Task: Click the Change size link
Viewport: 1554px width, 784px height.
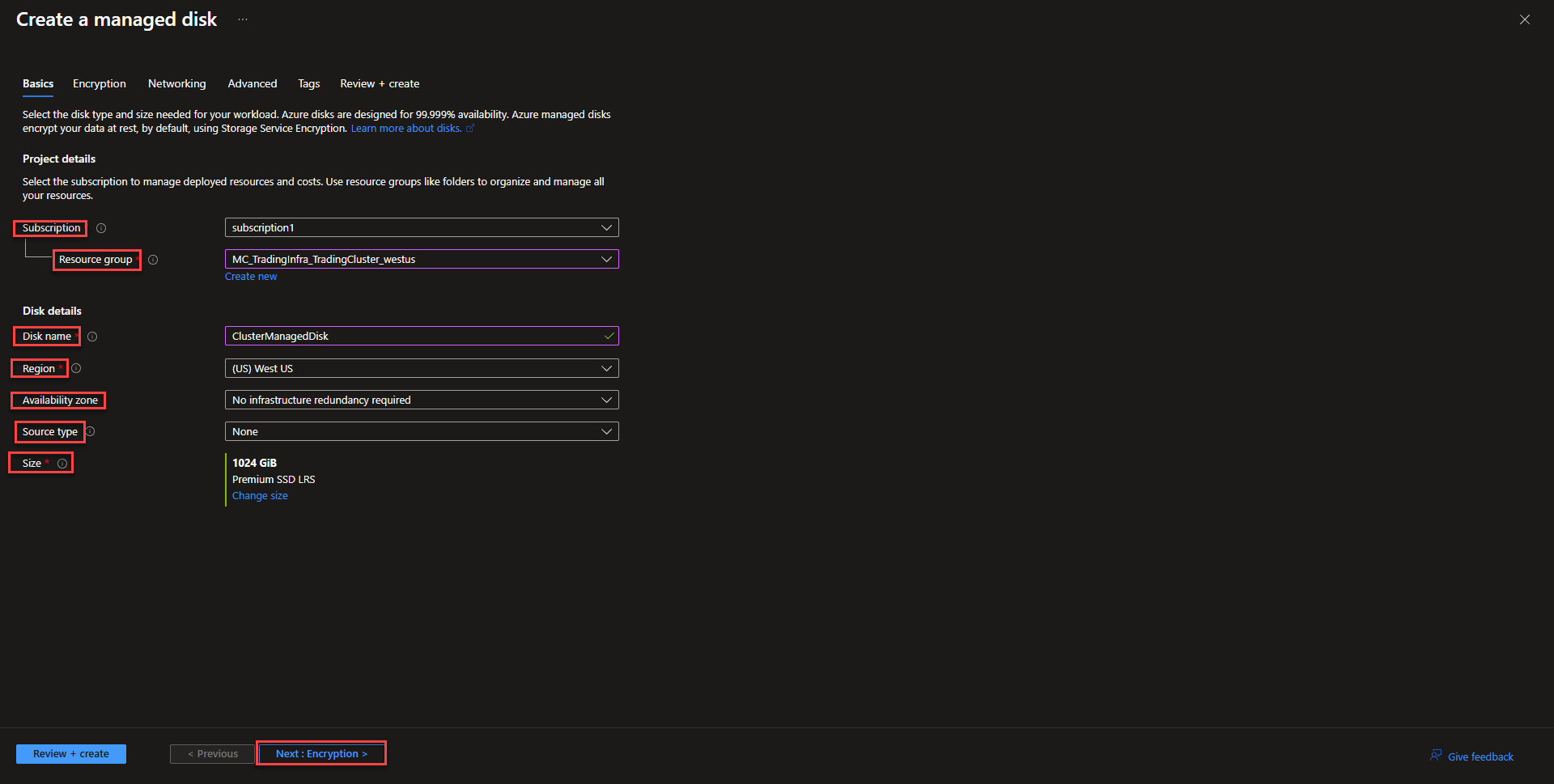Action: point(260,496)
